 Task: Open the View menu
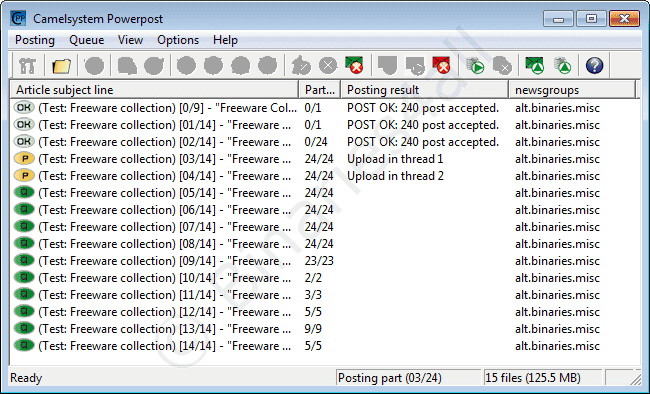(130, 40)
